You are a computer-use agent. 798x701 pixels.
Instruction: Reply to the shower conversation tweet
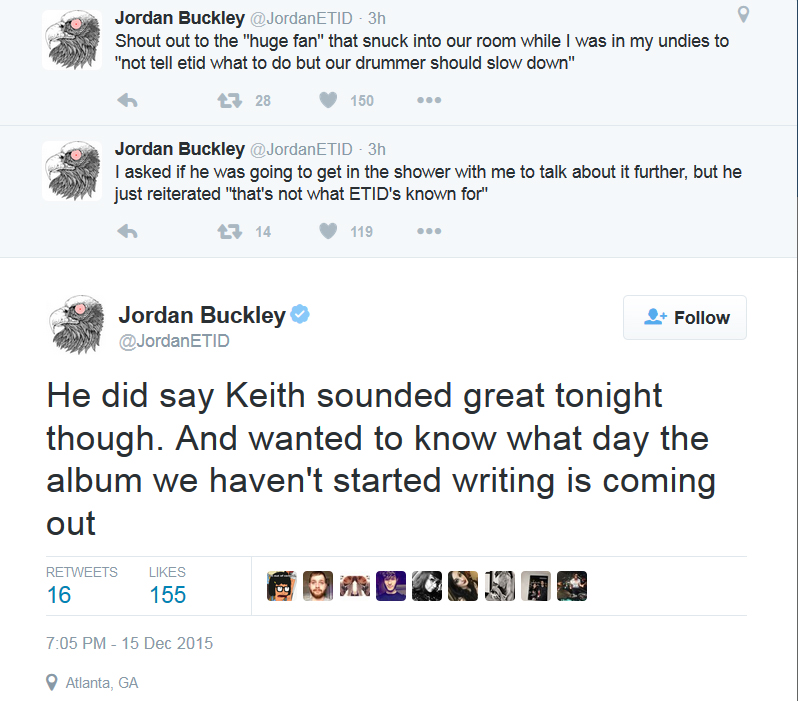(x=127, y=231)
